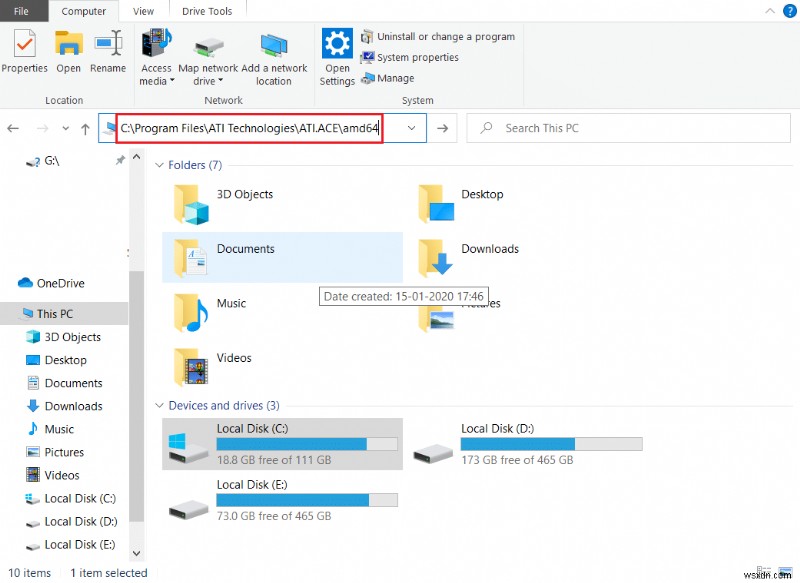Collapse the ribbon with the chevron
The image size is (800, 583).
click(770, 11)
